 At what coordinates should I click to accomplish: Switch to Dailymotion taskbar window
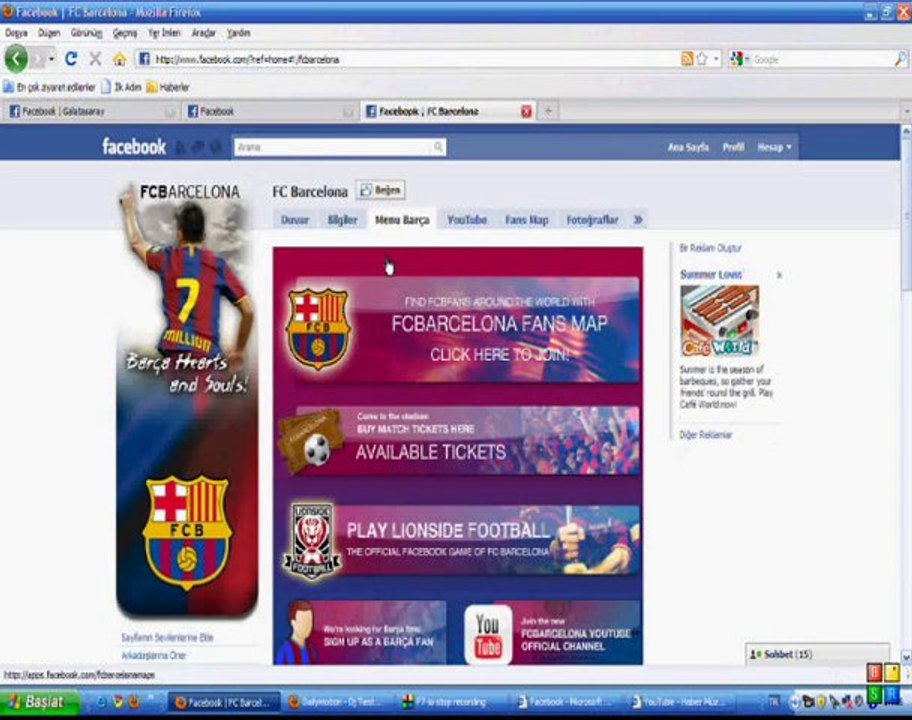coord(337,702)
